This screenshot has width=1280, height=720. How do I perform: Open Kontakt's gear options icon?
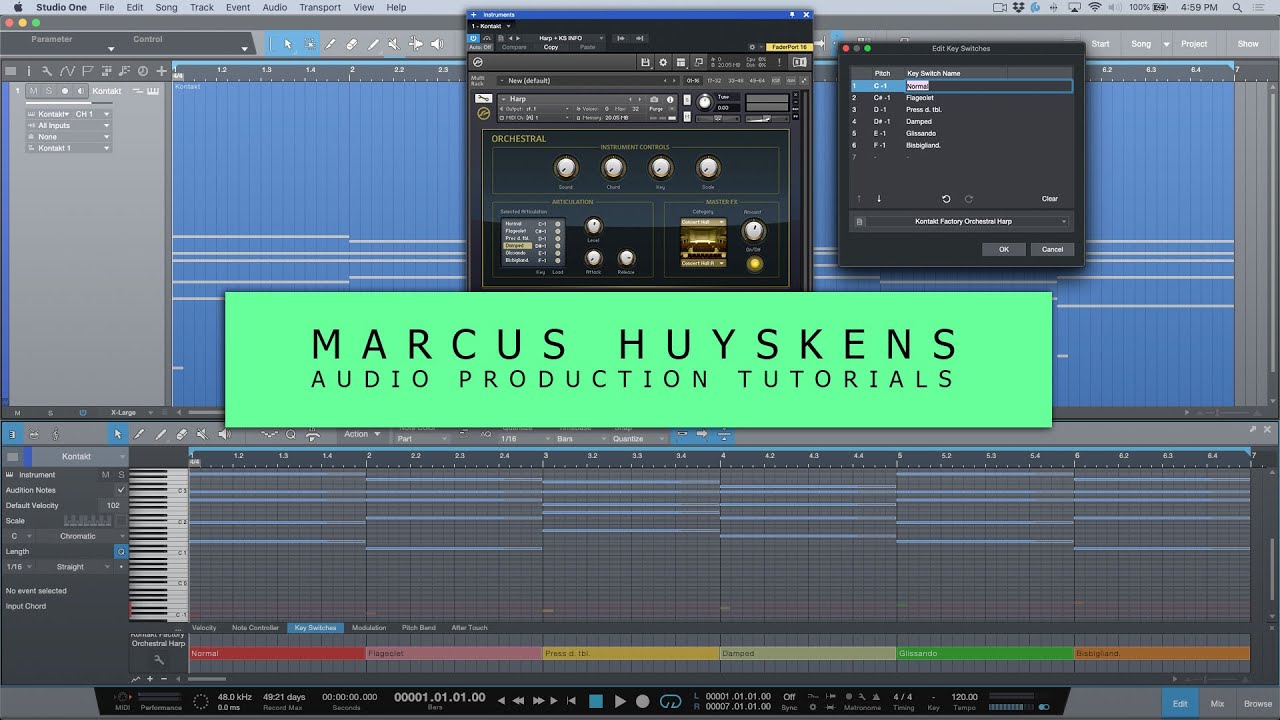[661, 62]
